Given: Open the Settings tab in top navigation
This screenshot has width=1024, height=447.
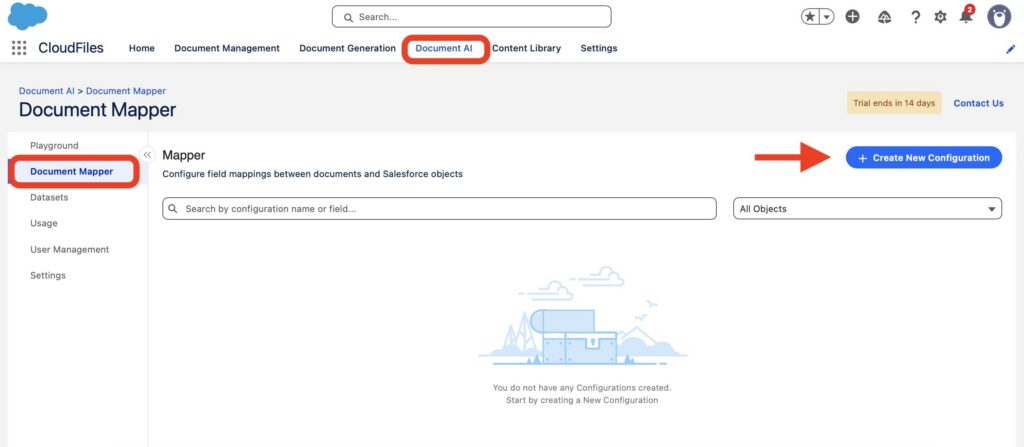Looking at the screenshot, I should point(599,48).
